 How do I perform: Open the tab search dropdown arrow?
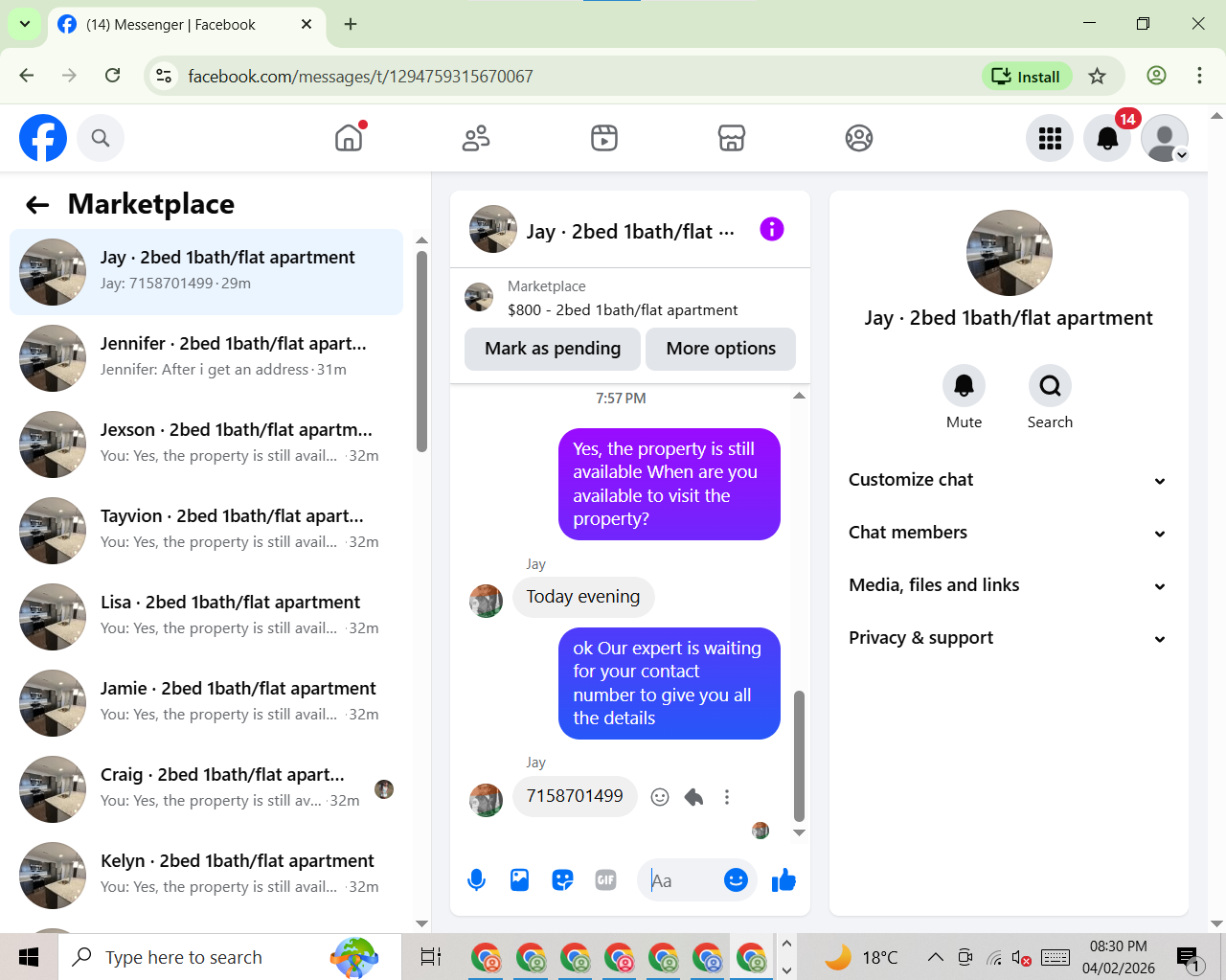pos(24,24)
